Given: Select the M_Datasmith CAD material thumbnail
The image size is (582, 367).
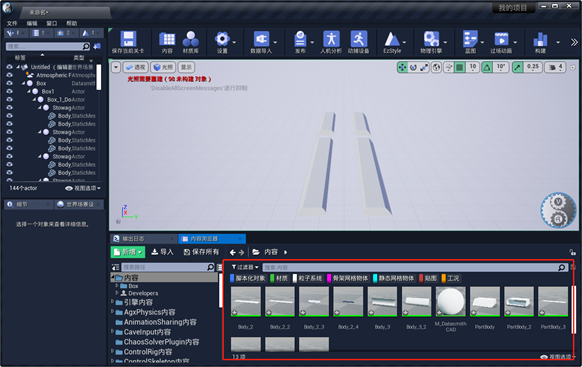Looking at the screenshot, I should pyautogui.click(x=451, y=301).
